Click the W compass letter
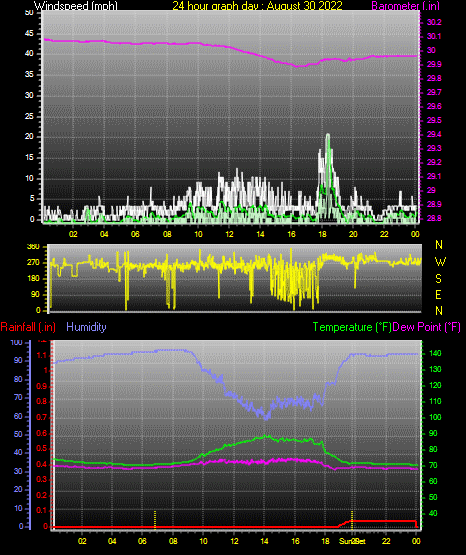 (x=440, y=262)
